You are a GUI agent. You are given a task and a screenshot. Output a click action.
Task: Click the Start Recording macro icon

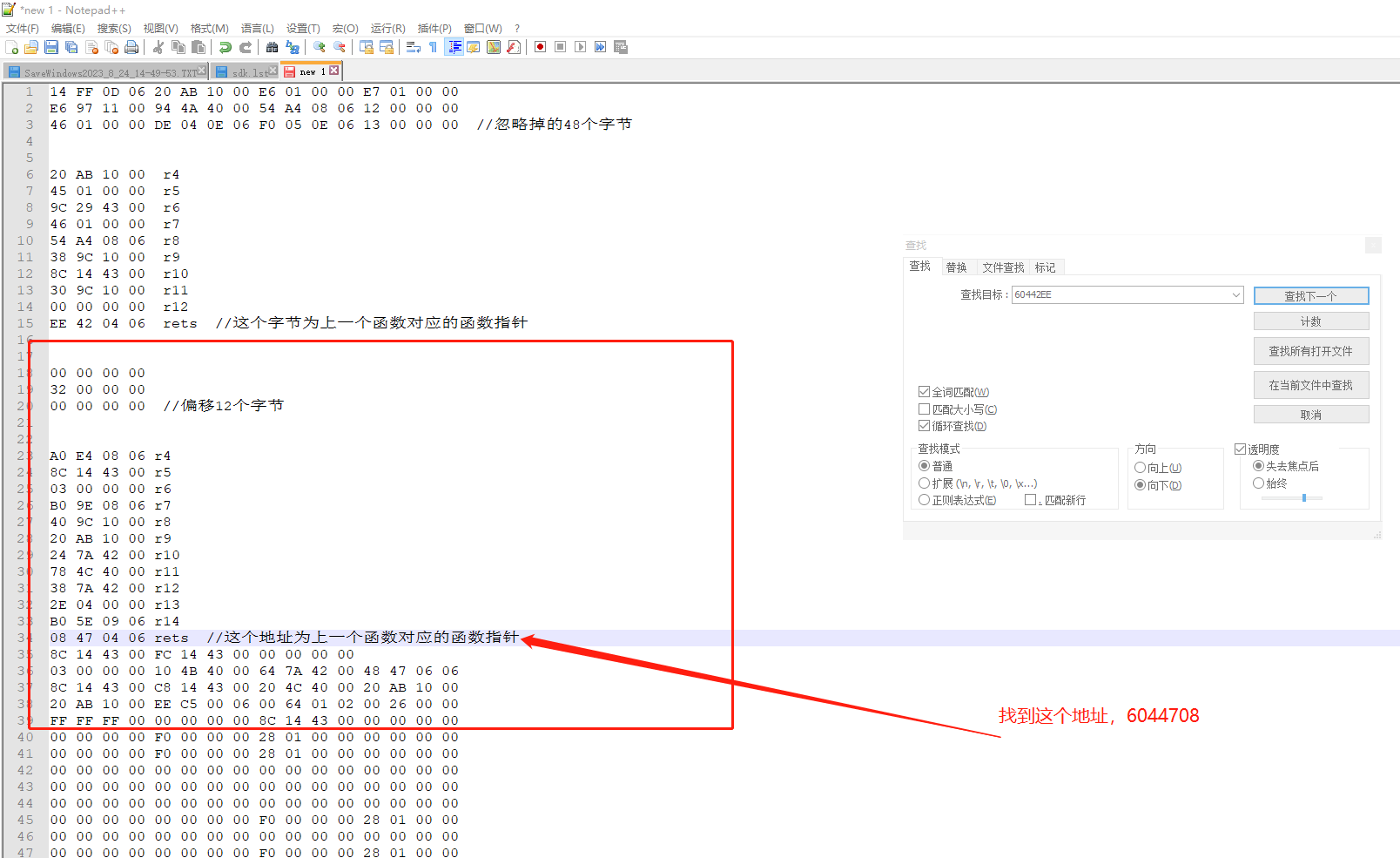[540, 47]
